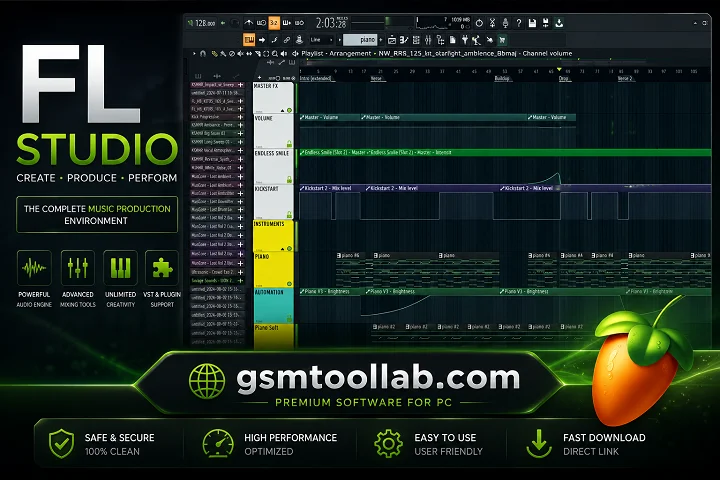The height and width of the screenshot is (480, 720).
Task: Click the Safe & Secure shield icon
Action: pyautogui.click(x=62, y=444)
